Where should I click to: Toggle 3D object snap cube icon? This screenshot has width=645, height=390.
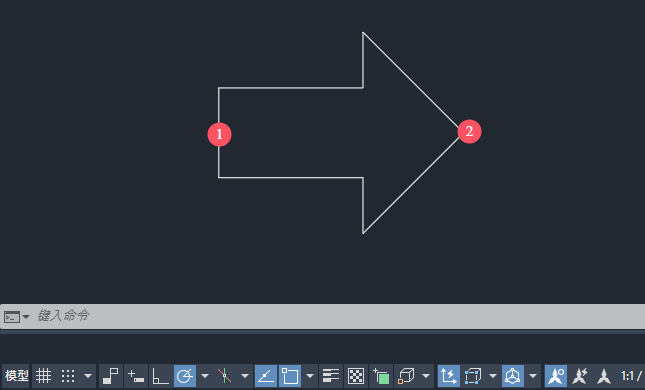coord(406,376)
